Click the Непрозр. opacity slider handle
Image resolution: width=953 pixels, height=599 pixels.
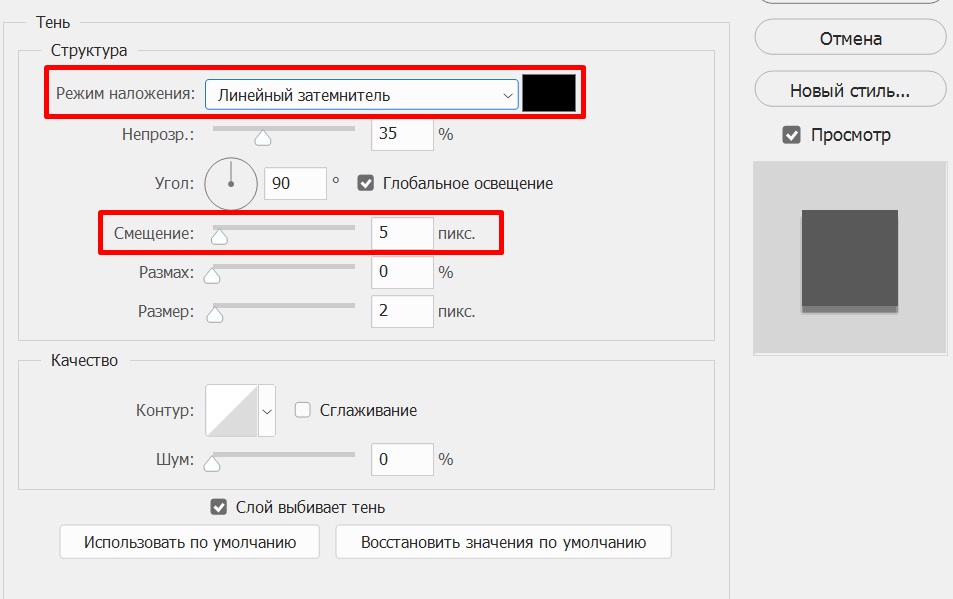click(x=263, y=138)
